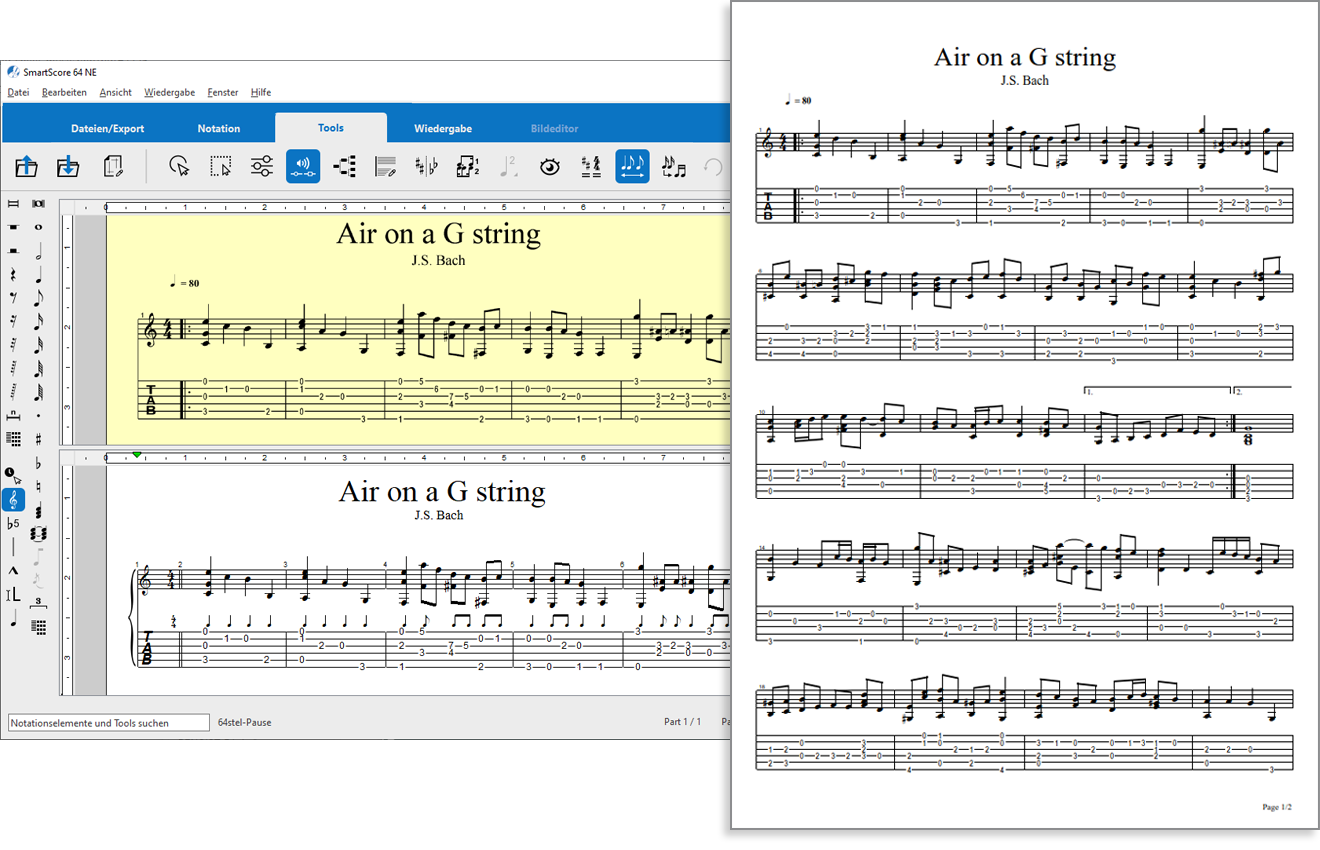The height and width of the screenshot is (850, 1320).
Task: Open the sliders settings tool
Action: pyautogui.click(x=262, y=167)
